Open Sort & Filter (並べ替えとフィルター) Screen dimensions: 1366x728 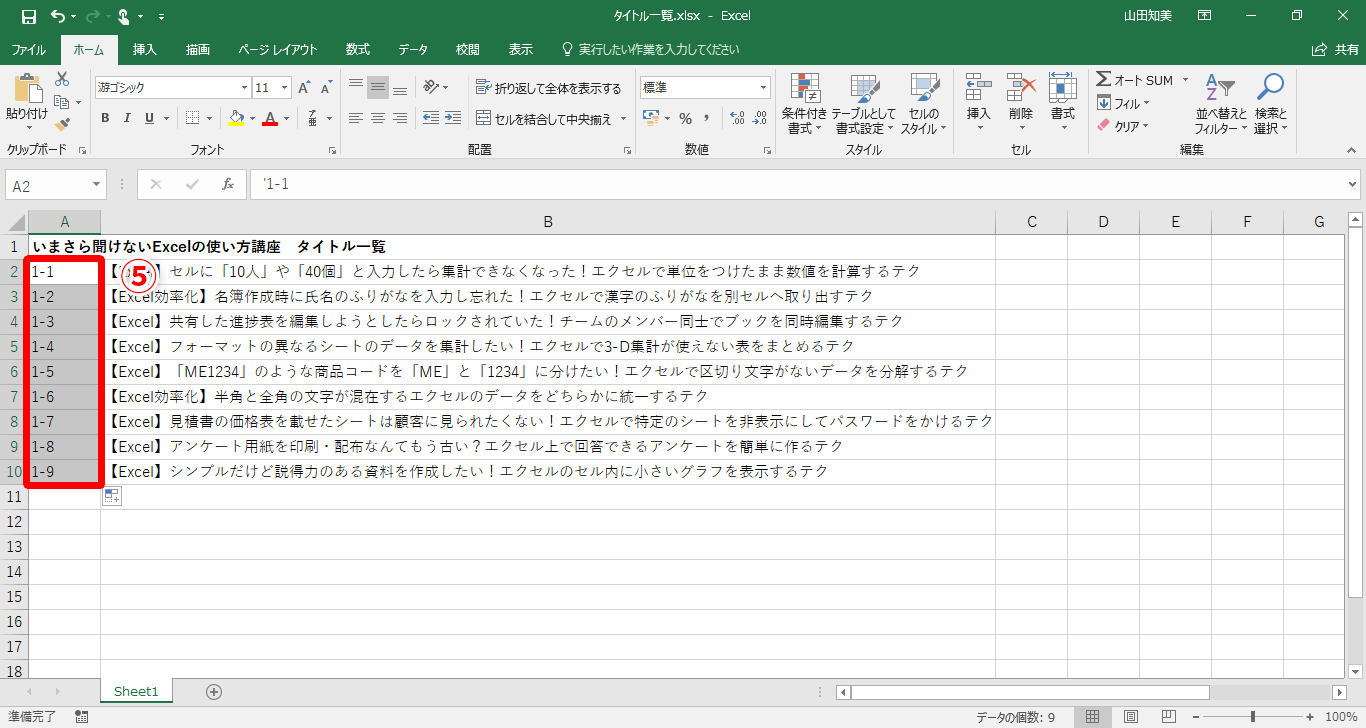click(1221, 103)
